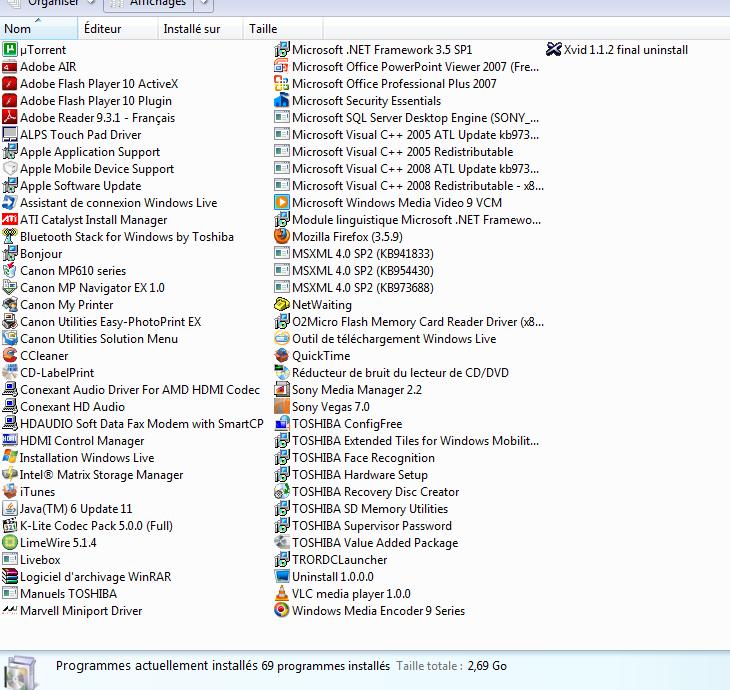Click the Xvid 1.1.2 icon
Image resolution: width=730 pixels, height=690 pixels.
(x=554, y=49)
